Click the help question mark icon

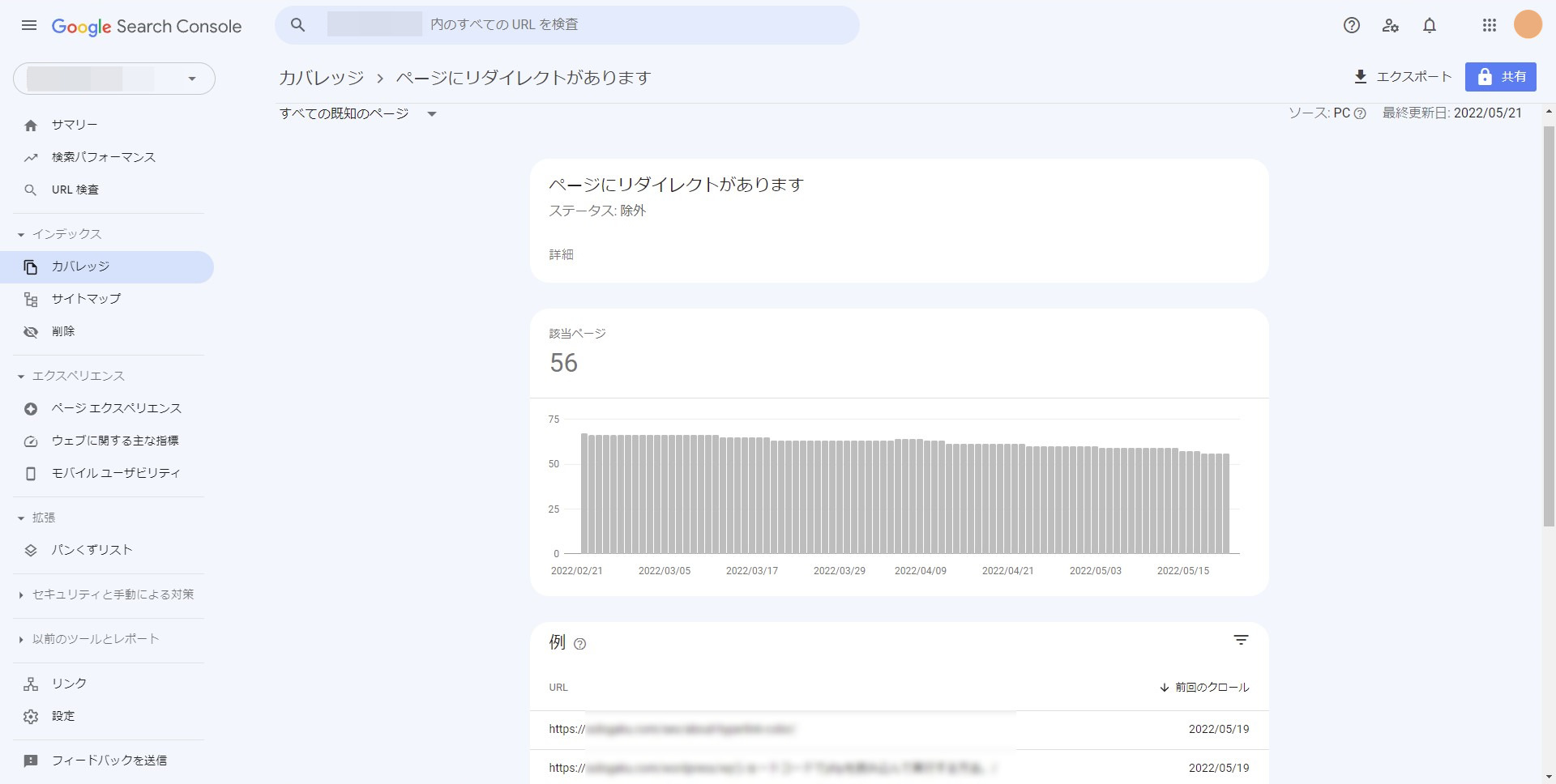1351,25
